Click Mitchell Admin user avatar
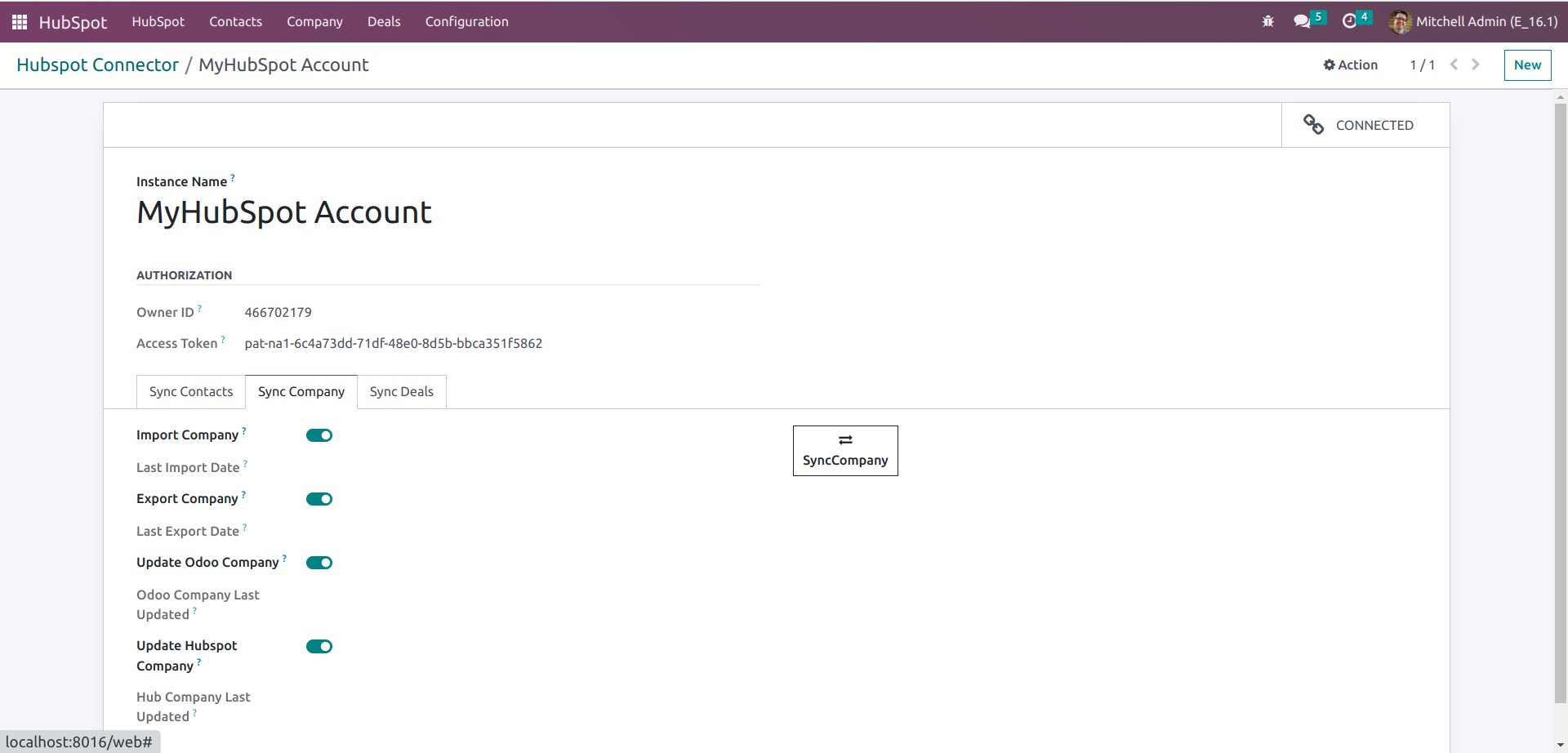The width and height of the screenshot is (1568, 753). pyautogui.click(x=1400, y=22)
